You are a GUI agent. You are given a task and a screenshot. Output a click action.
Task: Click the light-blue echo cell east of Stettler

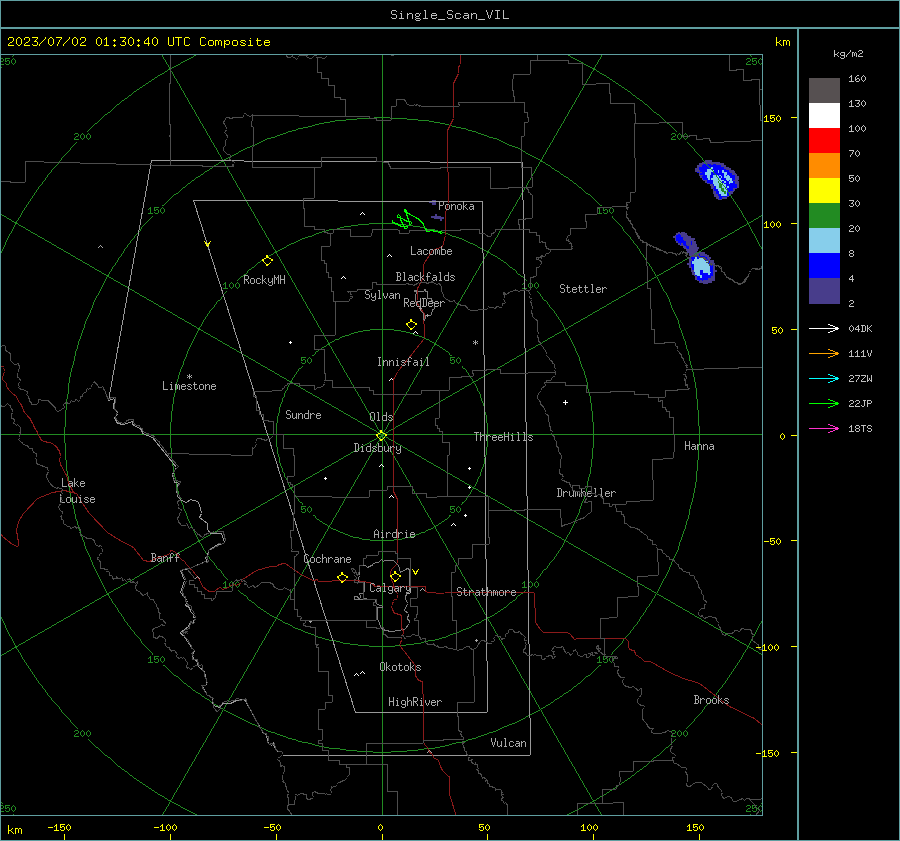pyautogui.click(x=701, y=267)
